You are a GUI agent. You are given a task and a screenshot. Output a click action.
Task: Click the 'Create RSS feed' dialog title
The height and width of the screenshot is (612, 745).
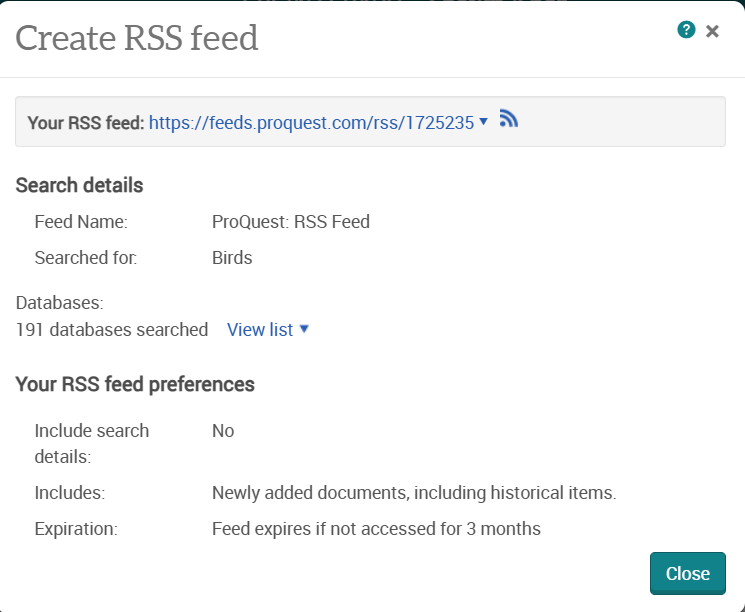tap(137, 38)
